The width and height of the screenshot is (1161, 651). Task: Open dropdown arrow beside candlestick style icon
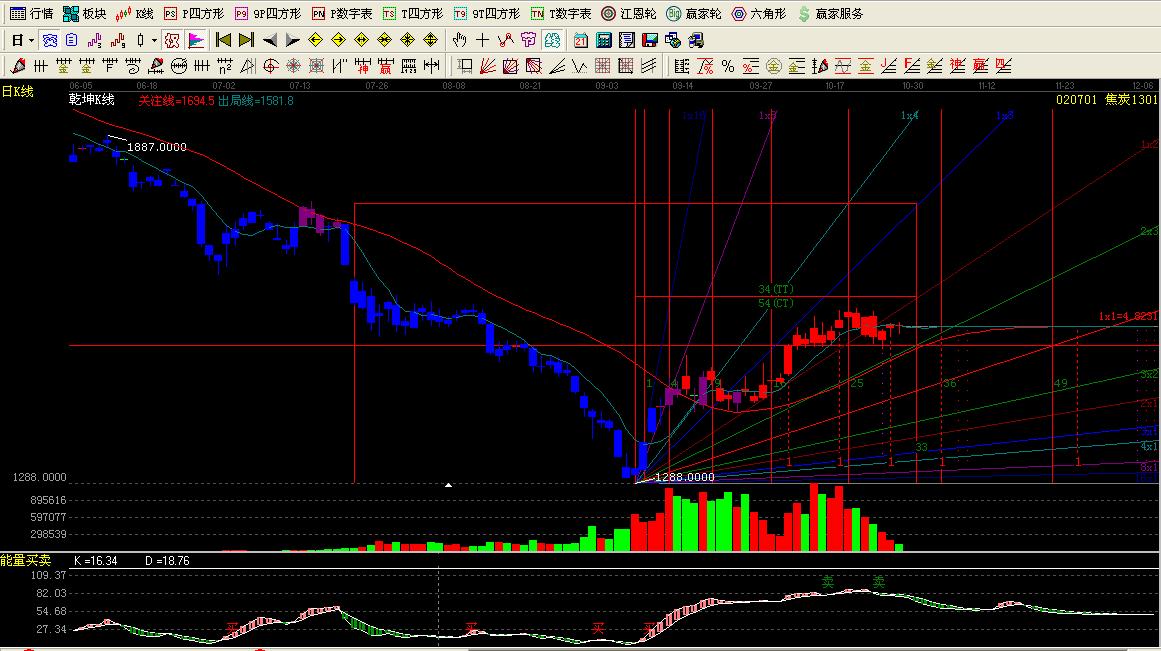tap(154, 40)
